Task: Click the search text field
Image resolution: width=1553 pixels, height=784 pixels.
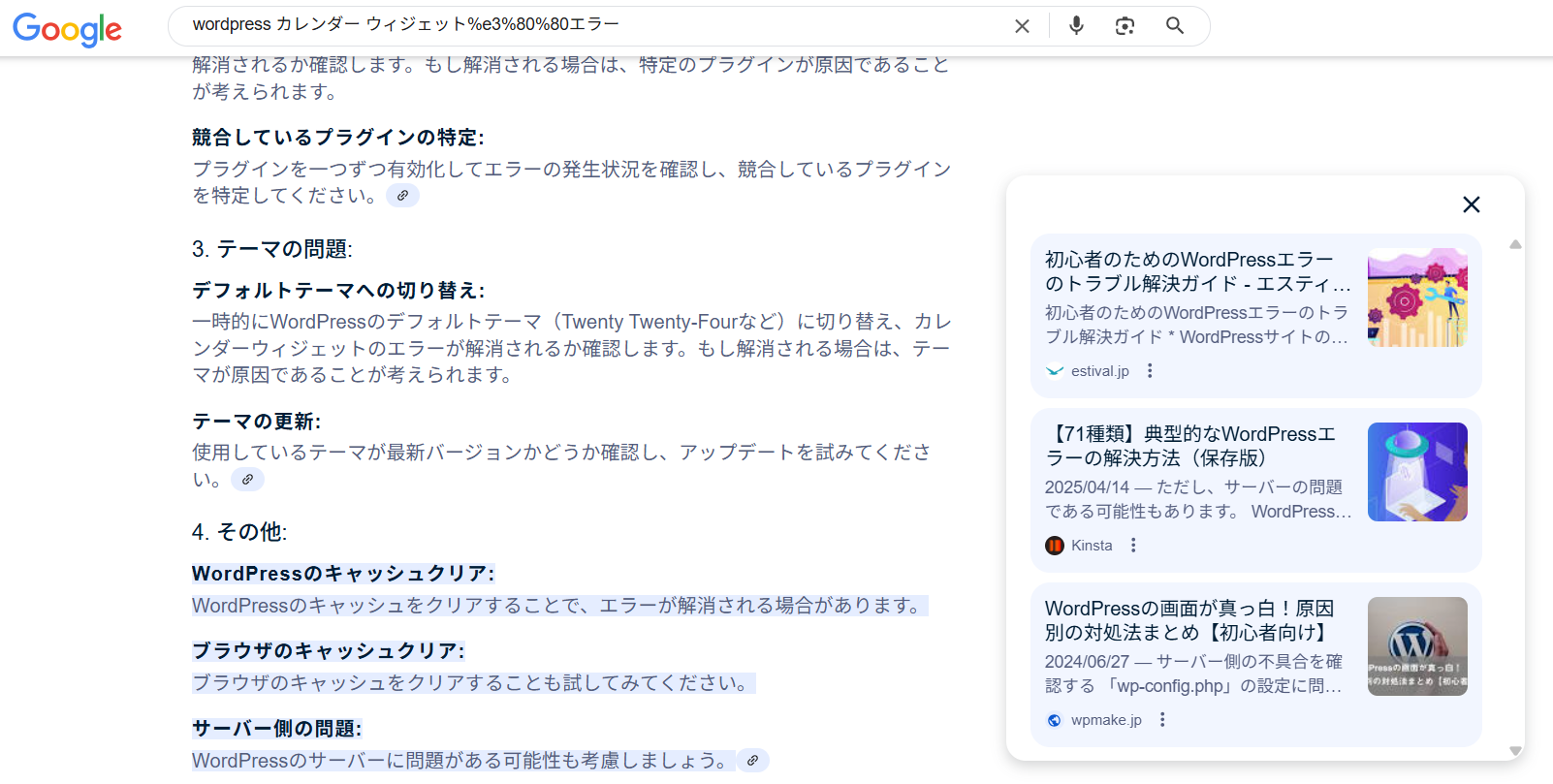Action: pyautogui.click(x=591, y=25)
